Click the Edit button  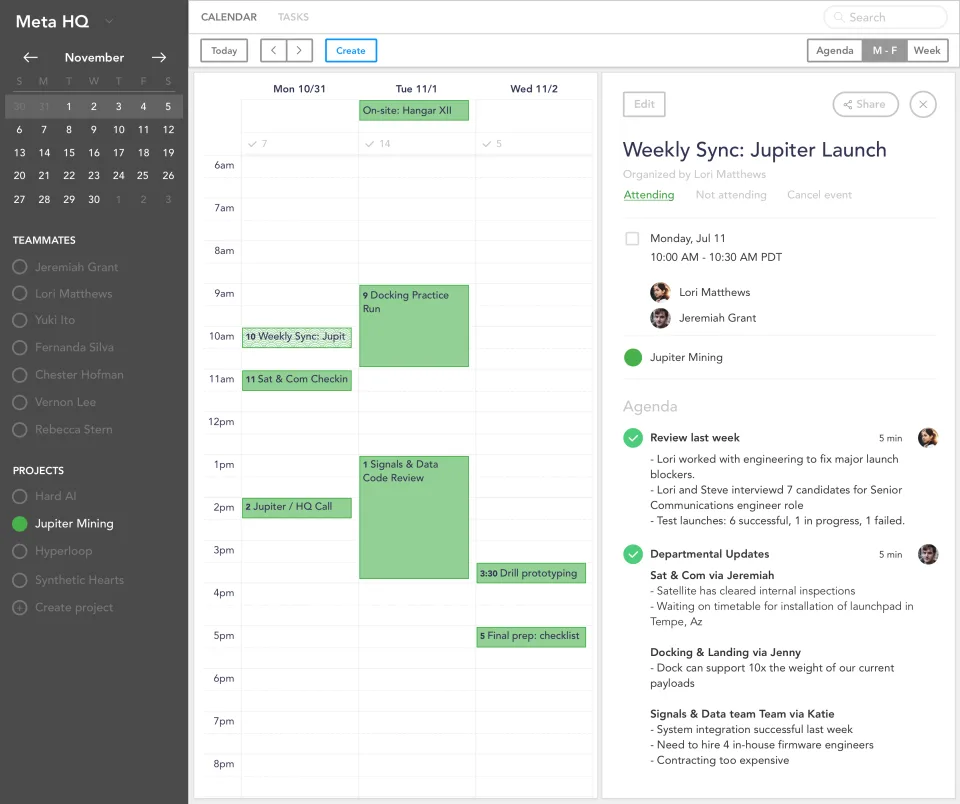pos(644,104)
